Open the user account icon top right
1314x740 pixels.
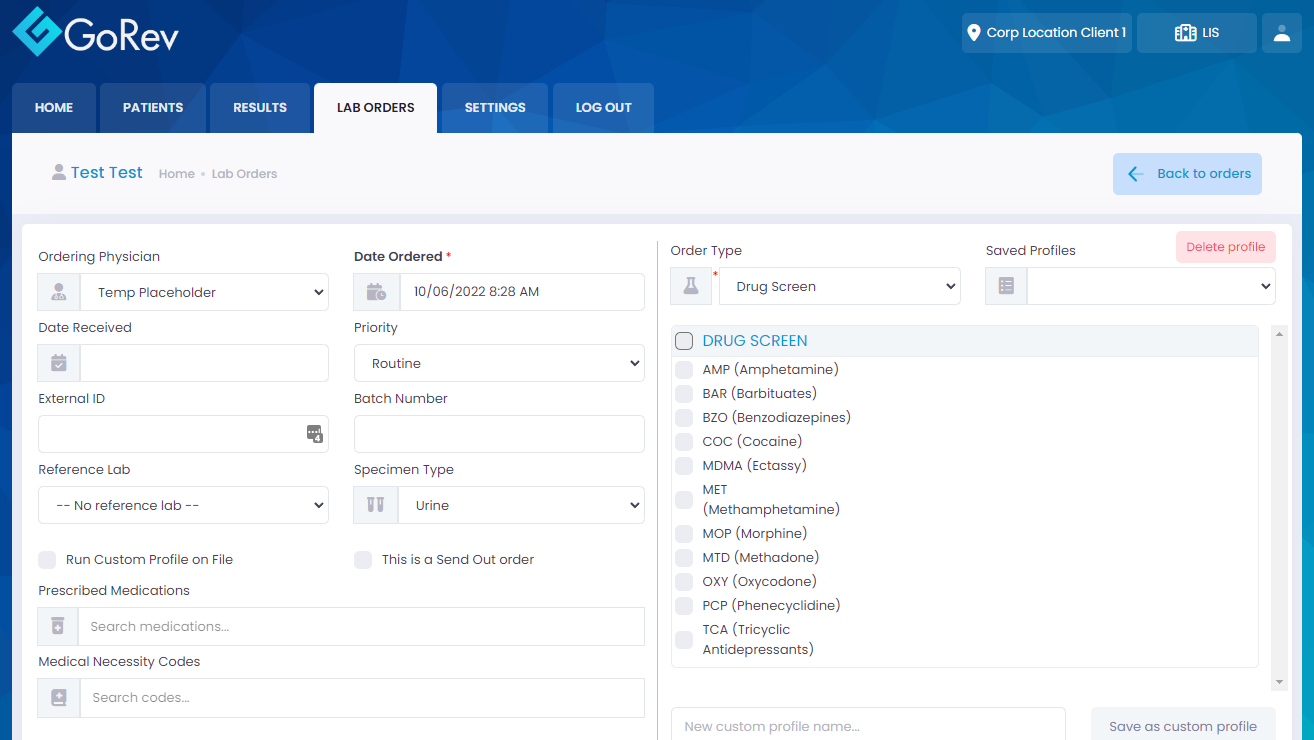1281,33
